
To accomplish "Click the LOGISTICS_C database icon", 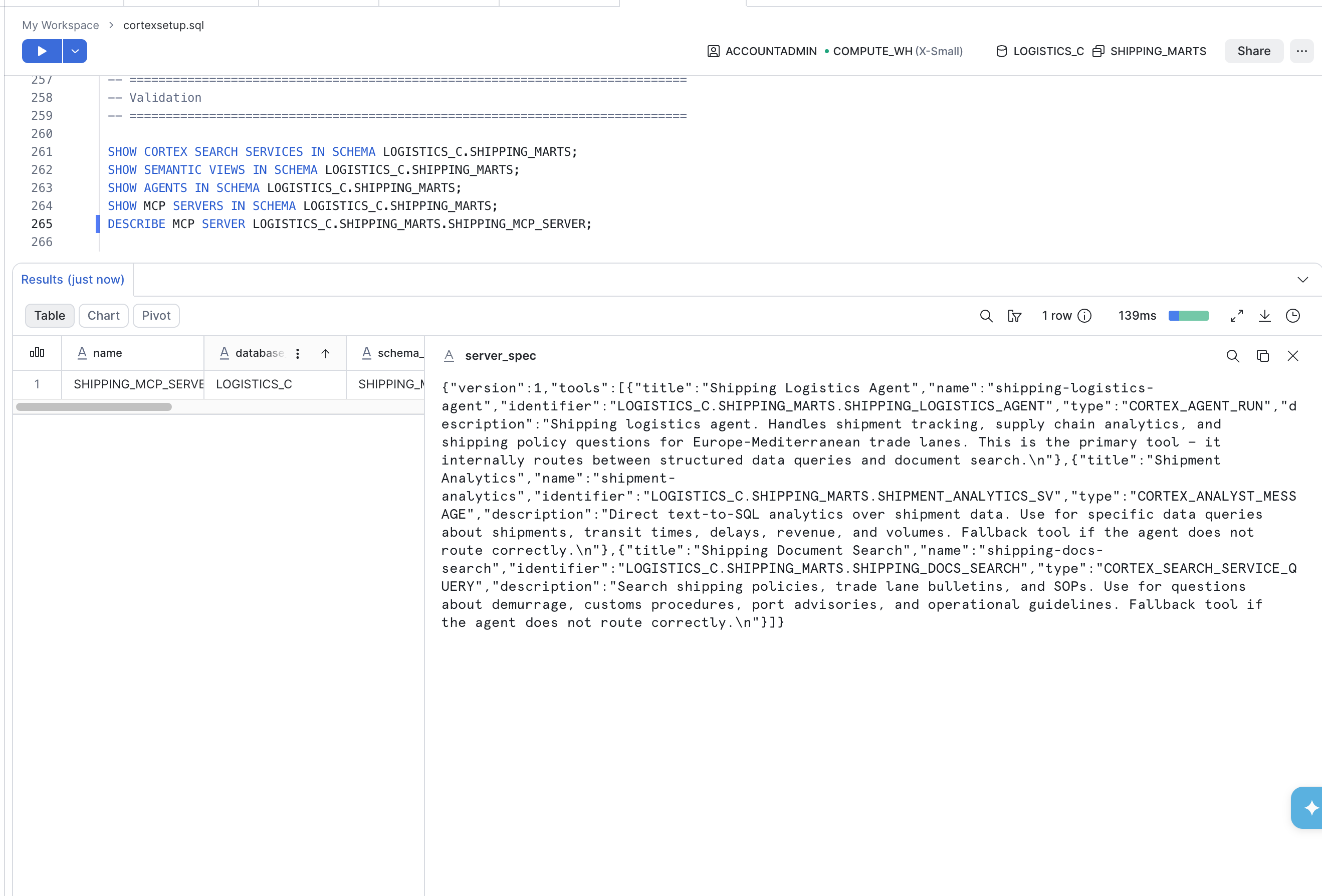I will pos(1001,51).
